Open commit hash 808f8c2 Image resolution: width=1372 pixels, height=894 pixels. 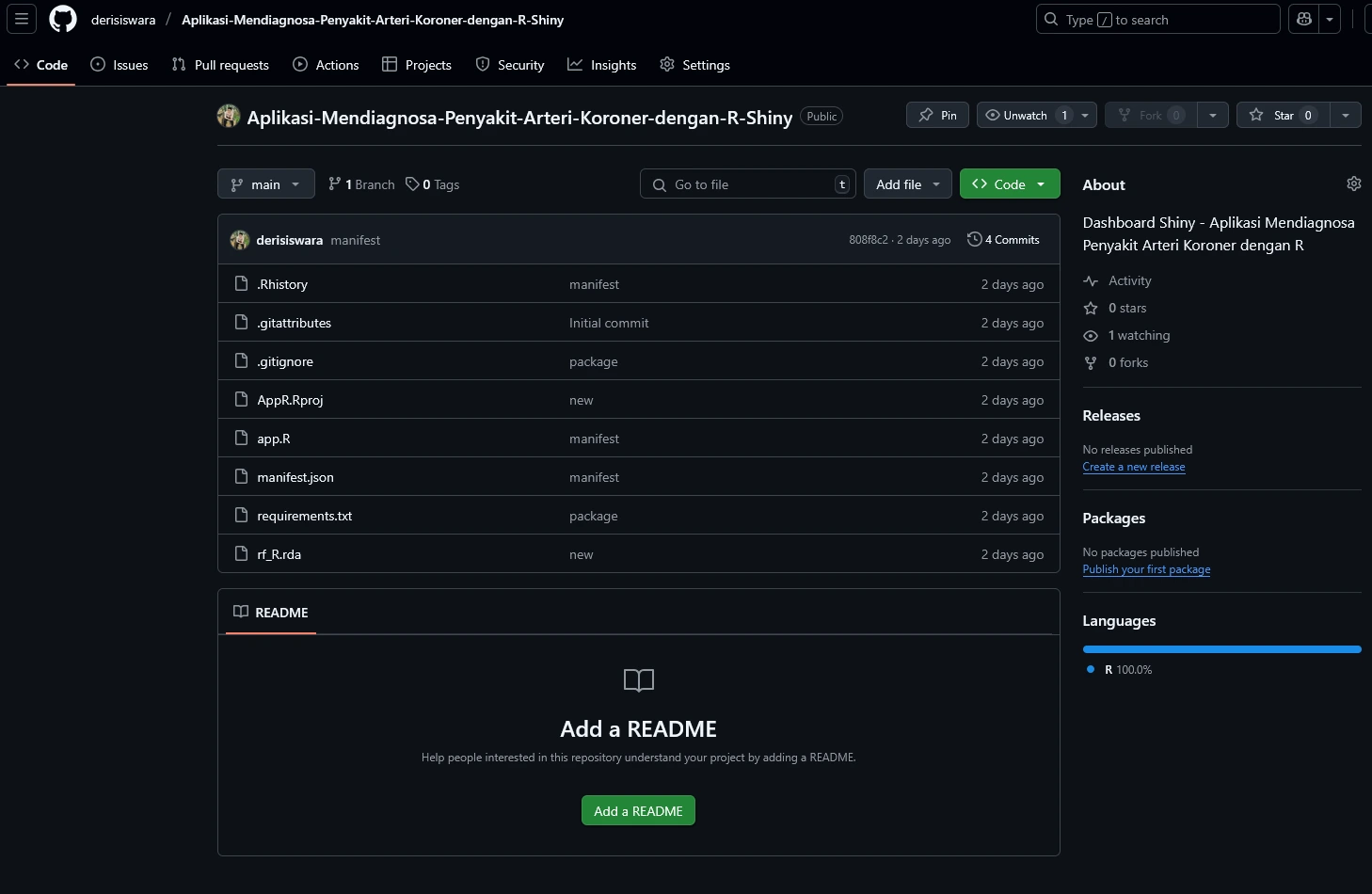coord(868,240)
